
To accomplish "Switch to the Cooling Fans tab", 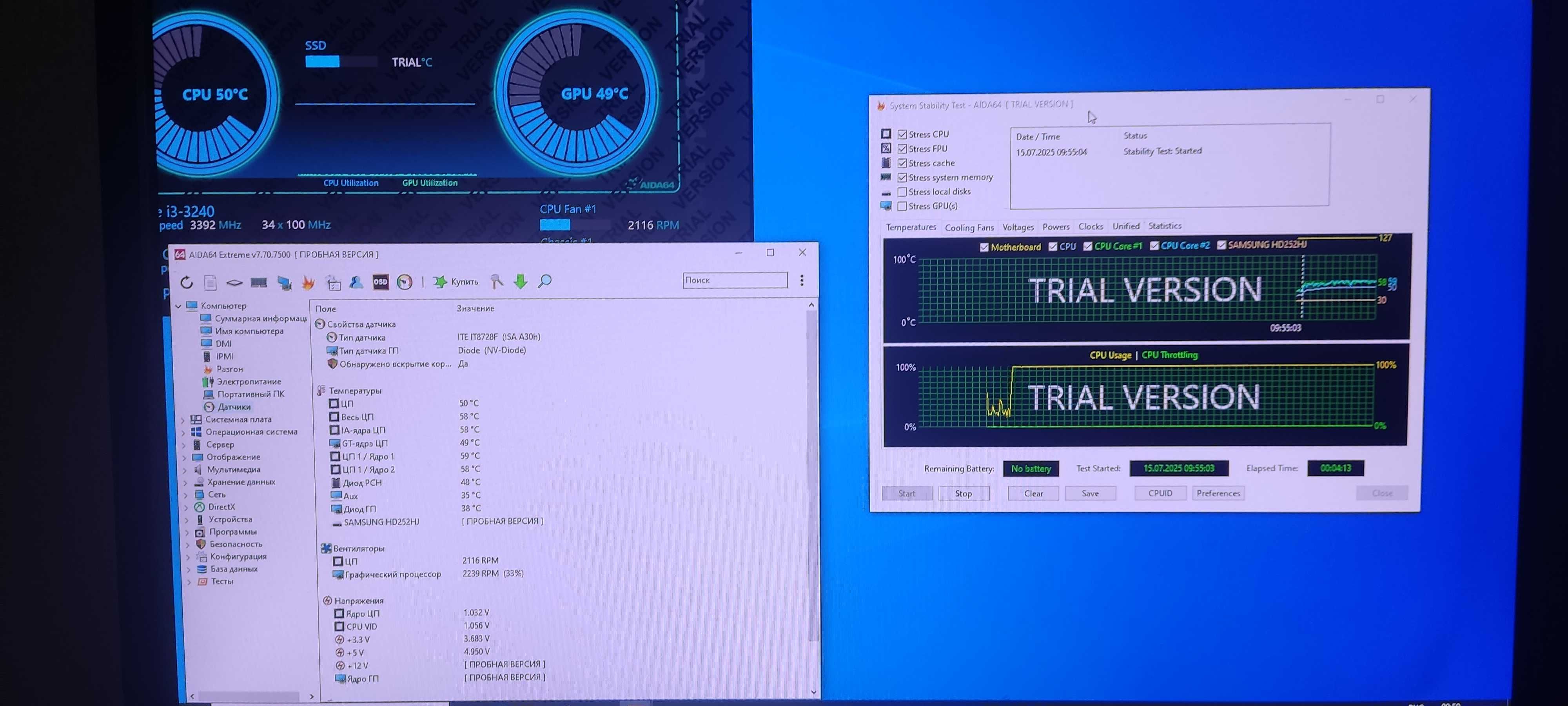I will (x=969, y=227).
